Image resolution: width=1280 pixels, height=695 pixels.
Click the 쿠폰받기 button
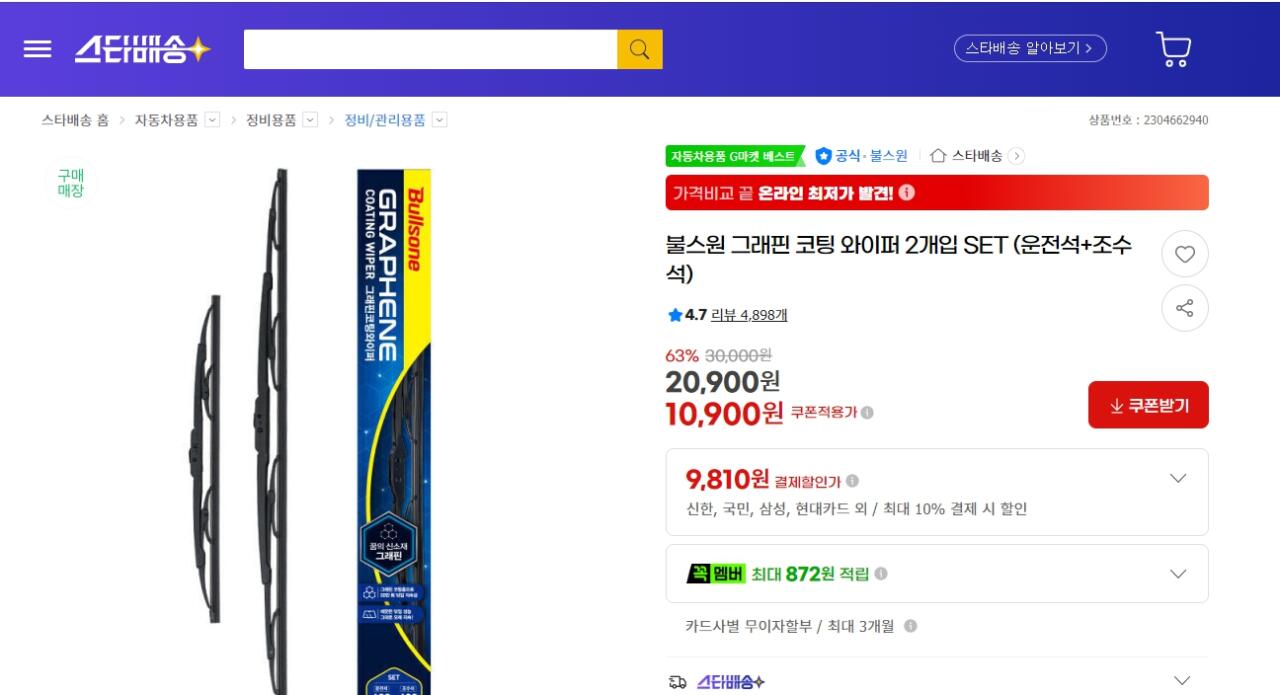tap(1148, 405)
